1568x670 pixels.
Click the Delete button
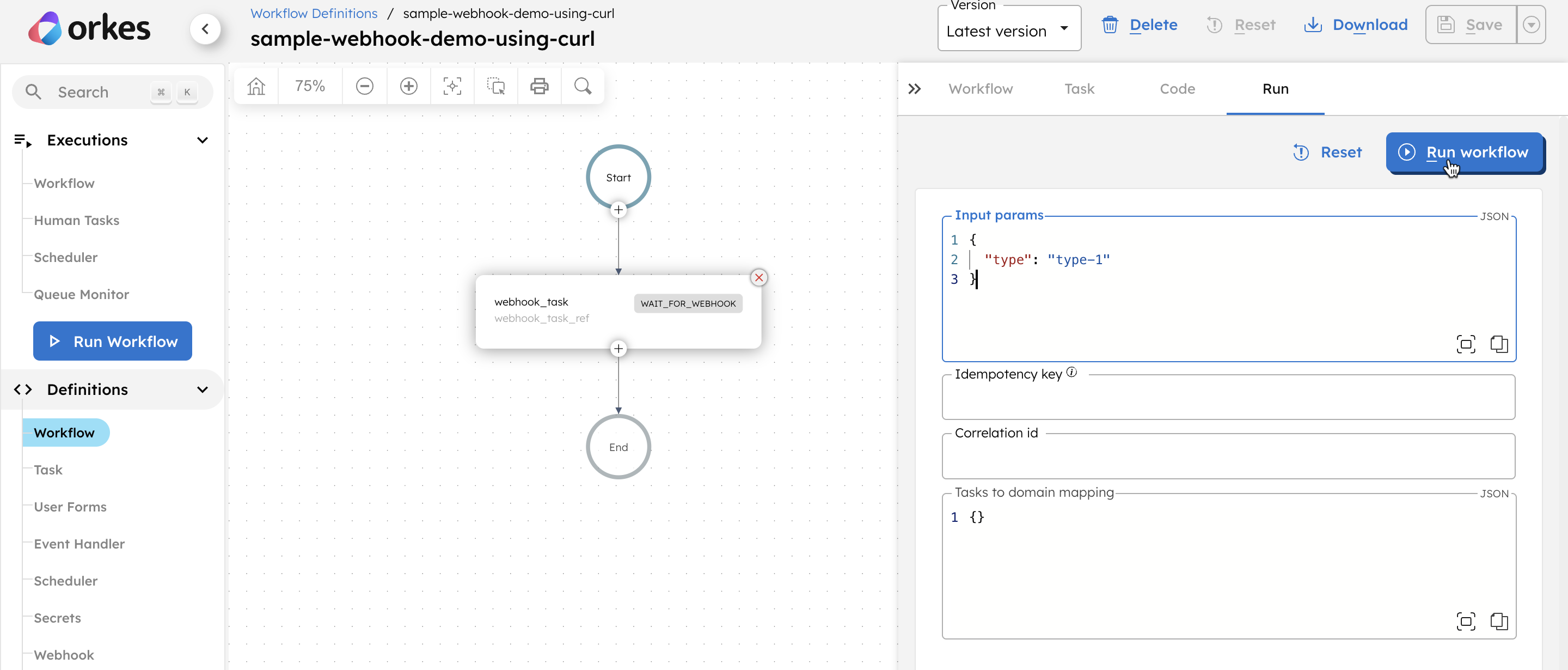pos(1140,25)
